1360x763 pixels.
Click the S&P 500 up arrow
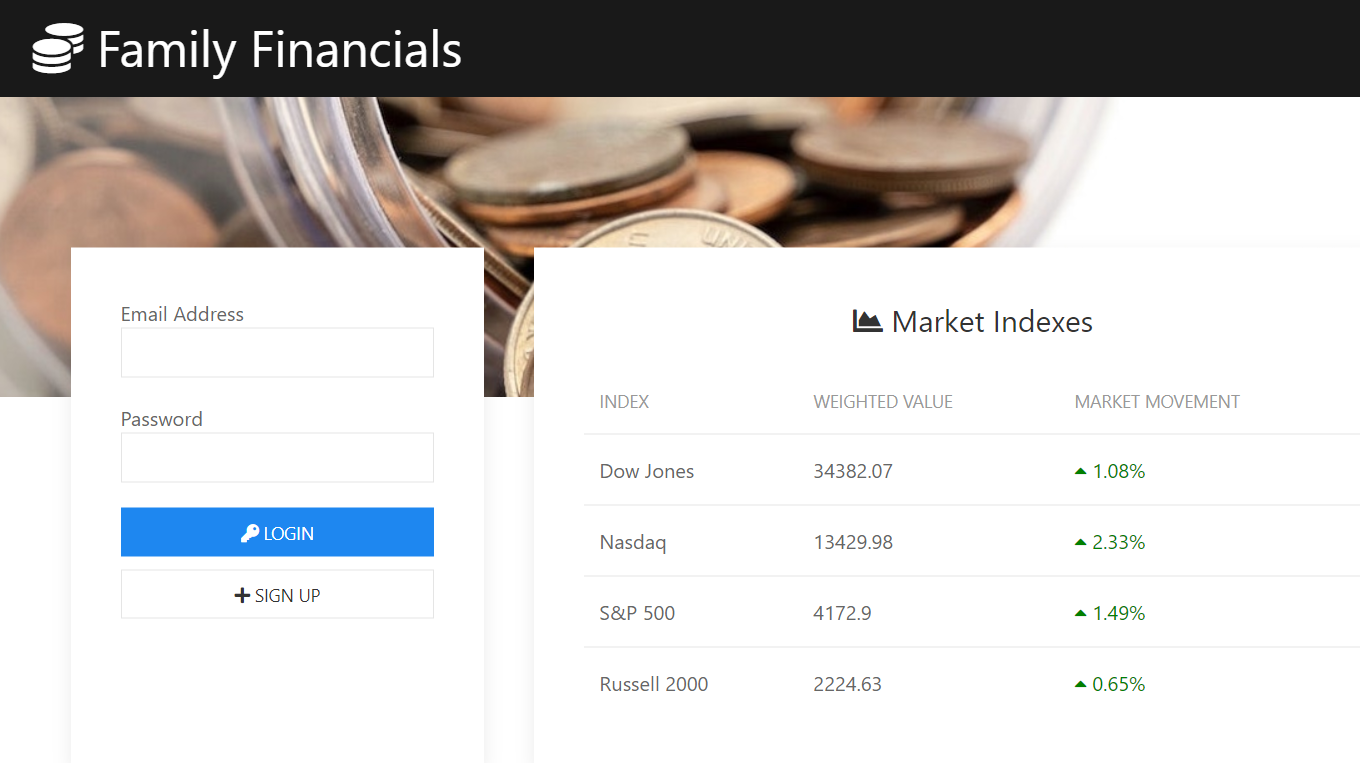pyautogui.click(x=1080, y=613)
